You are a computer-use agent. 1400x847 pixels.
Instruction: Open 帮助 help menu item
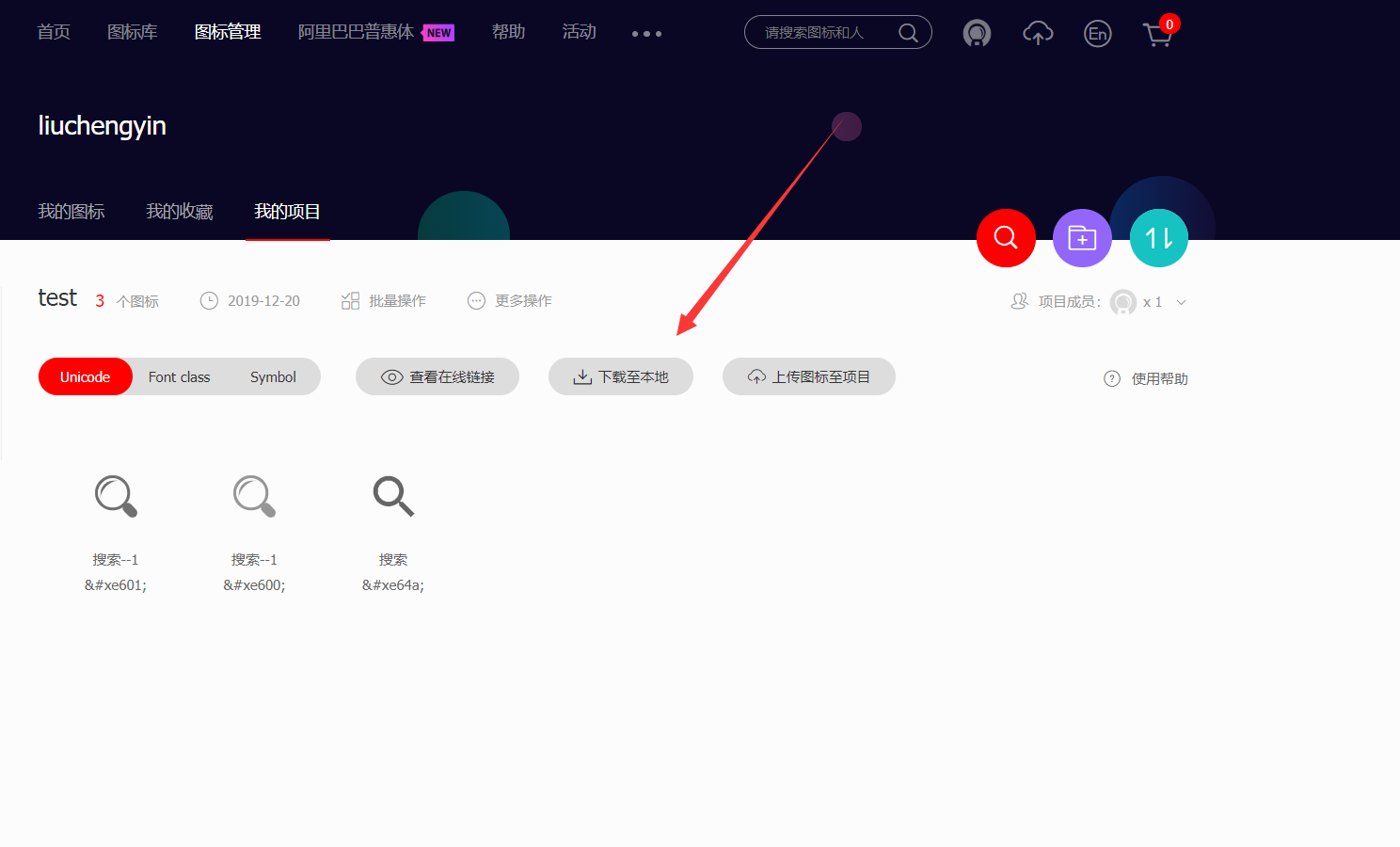click(x=509, y=32)
